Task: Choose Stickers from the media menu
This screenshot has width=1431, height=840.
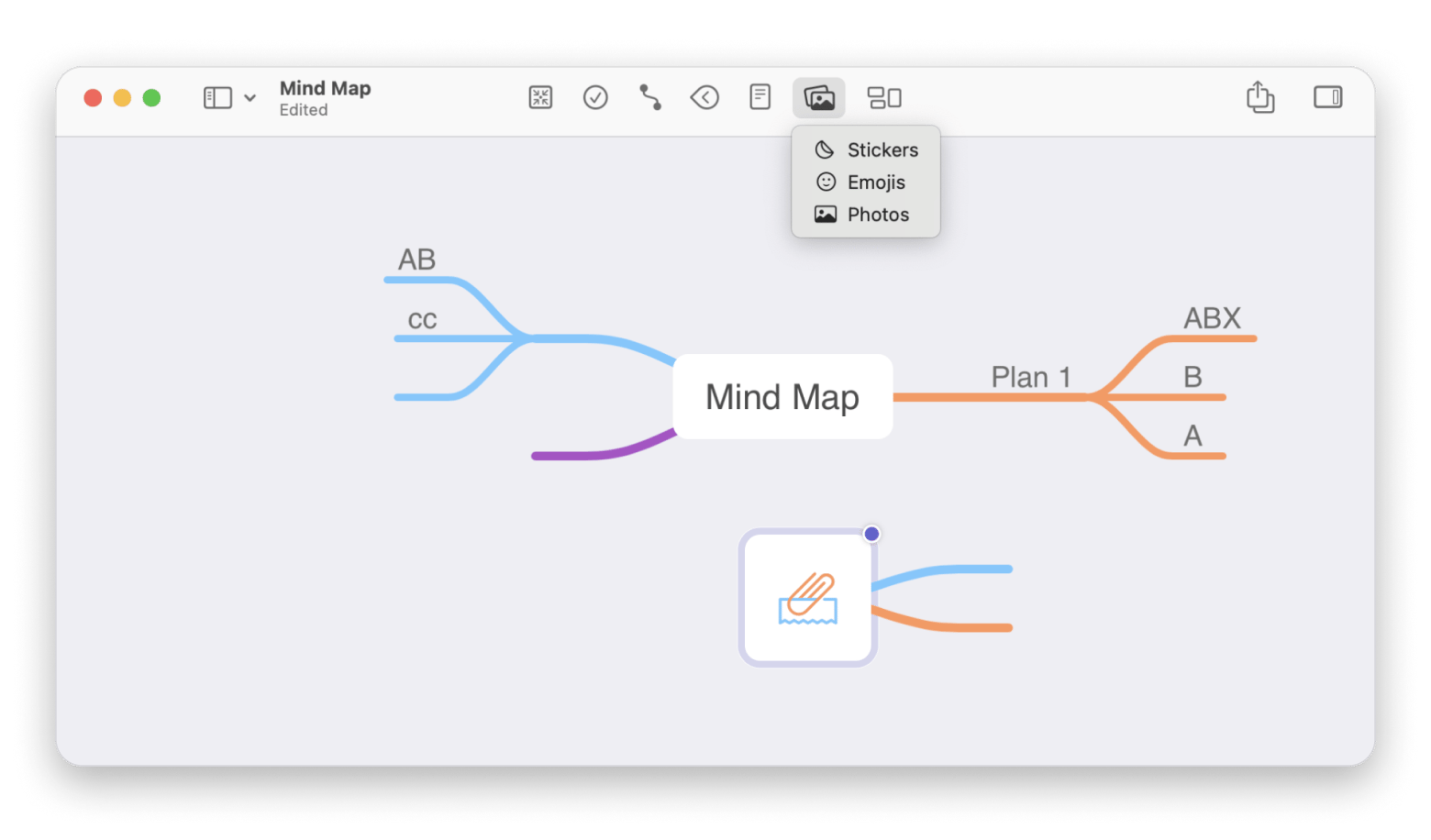Action: pyautogui.click(x=866, y=149)
